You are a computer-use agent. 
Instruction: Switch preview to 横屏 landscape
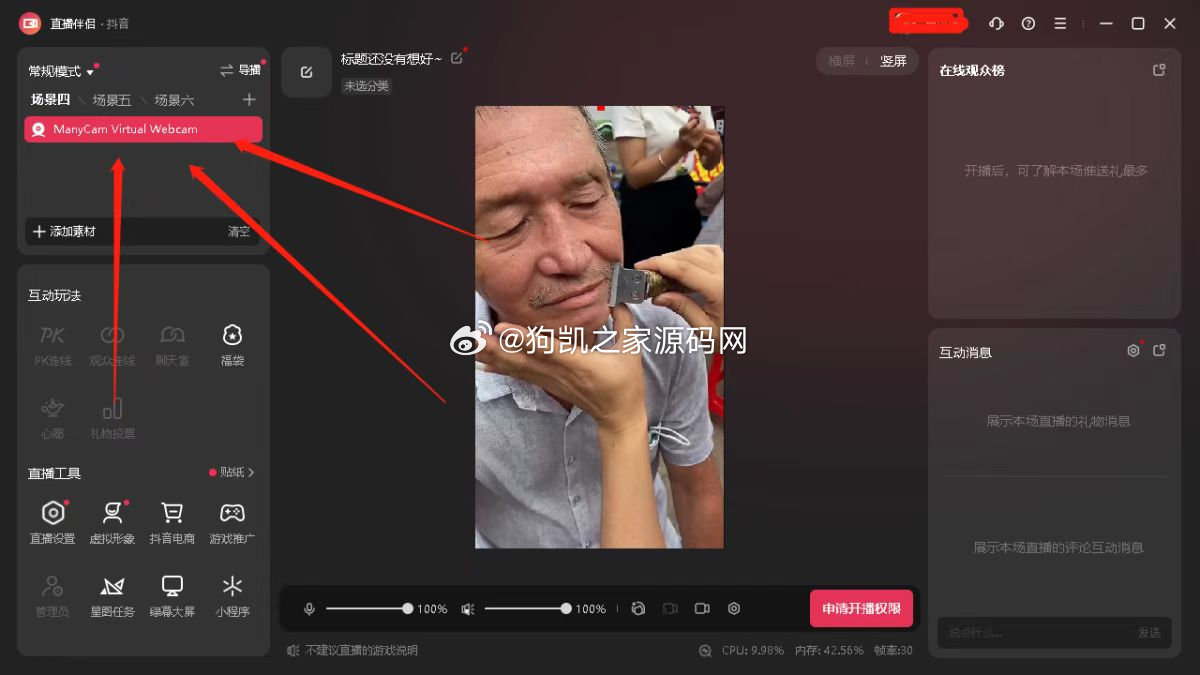(x=842, y=61)
